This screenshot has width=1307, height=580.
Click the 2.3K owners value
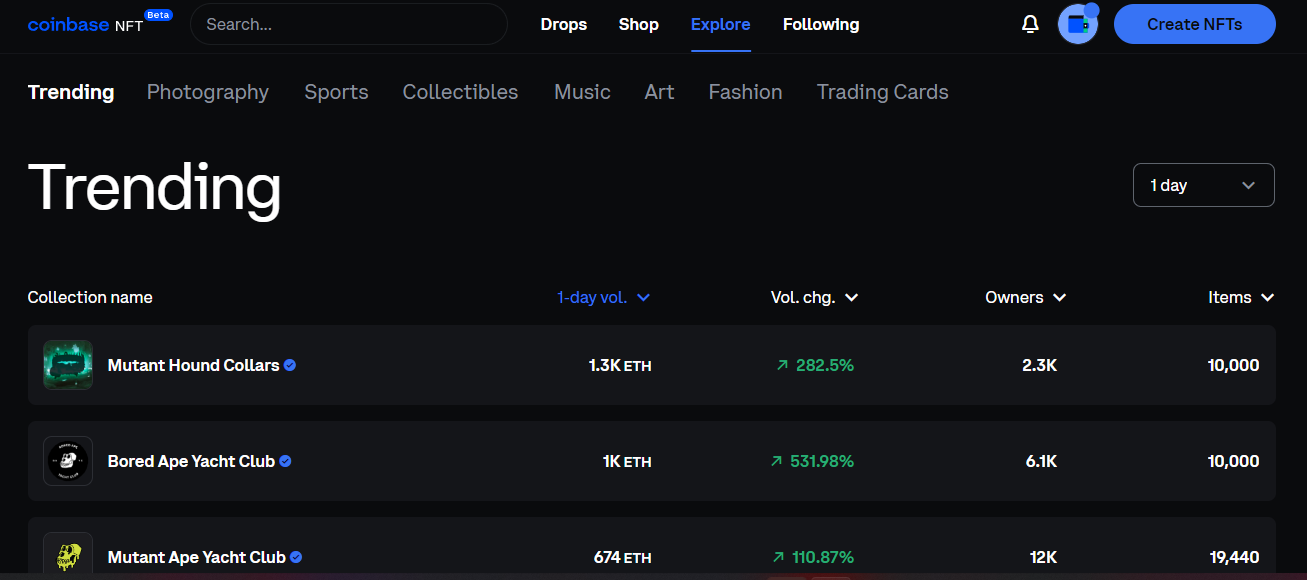(x=1040, y=366)
